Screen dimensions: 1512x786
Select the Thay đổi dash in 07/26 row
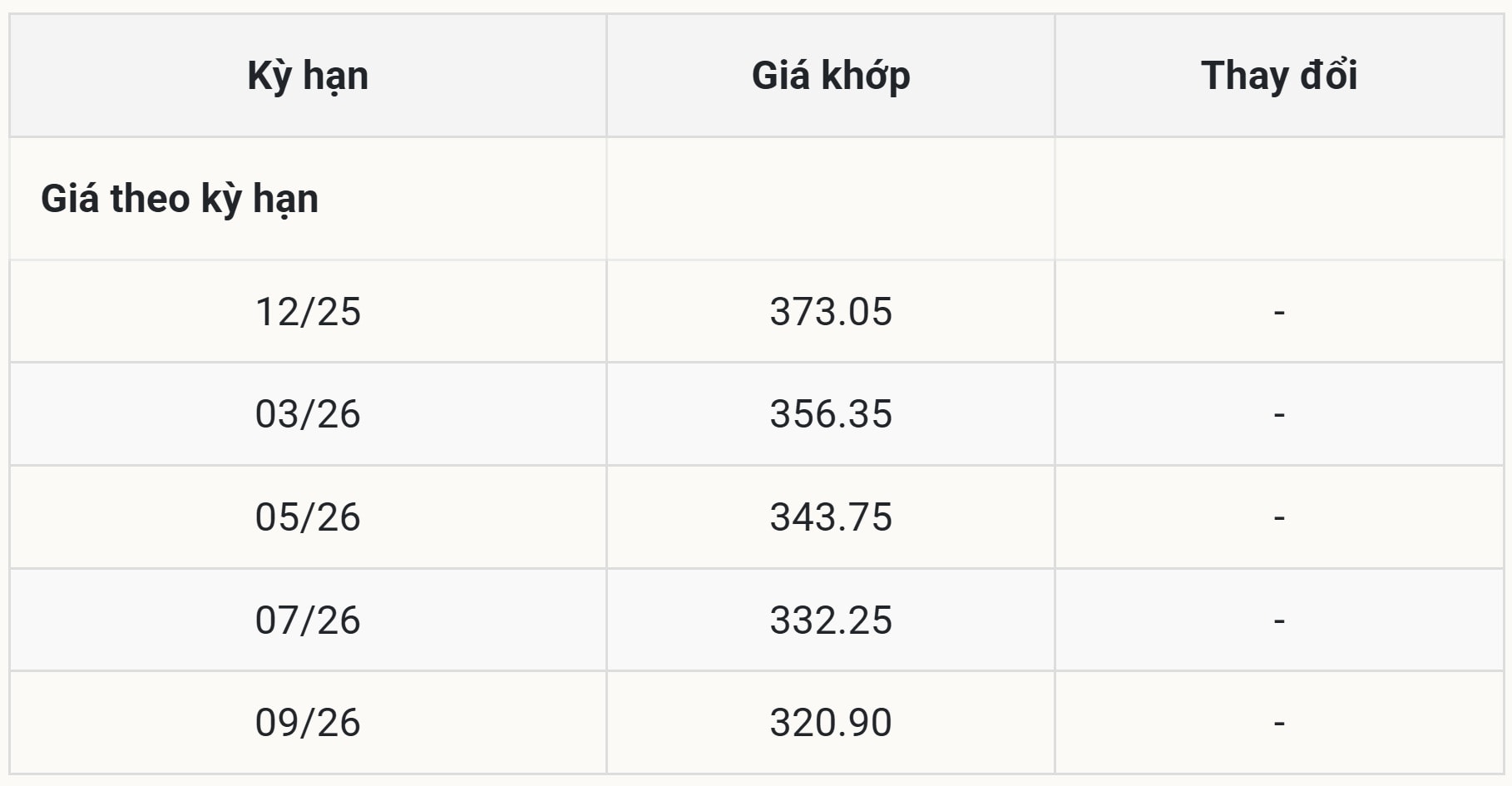tap(1279, 620)
